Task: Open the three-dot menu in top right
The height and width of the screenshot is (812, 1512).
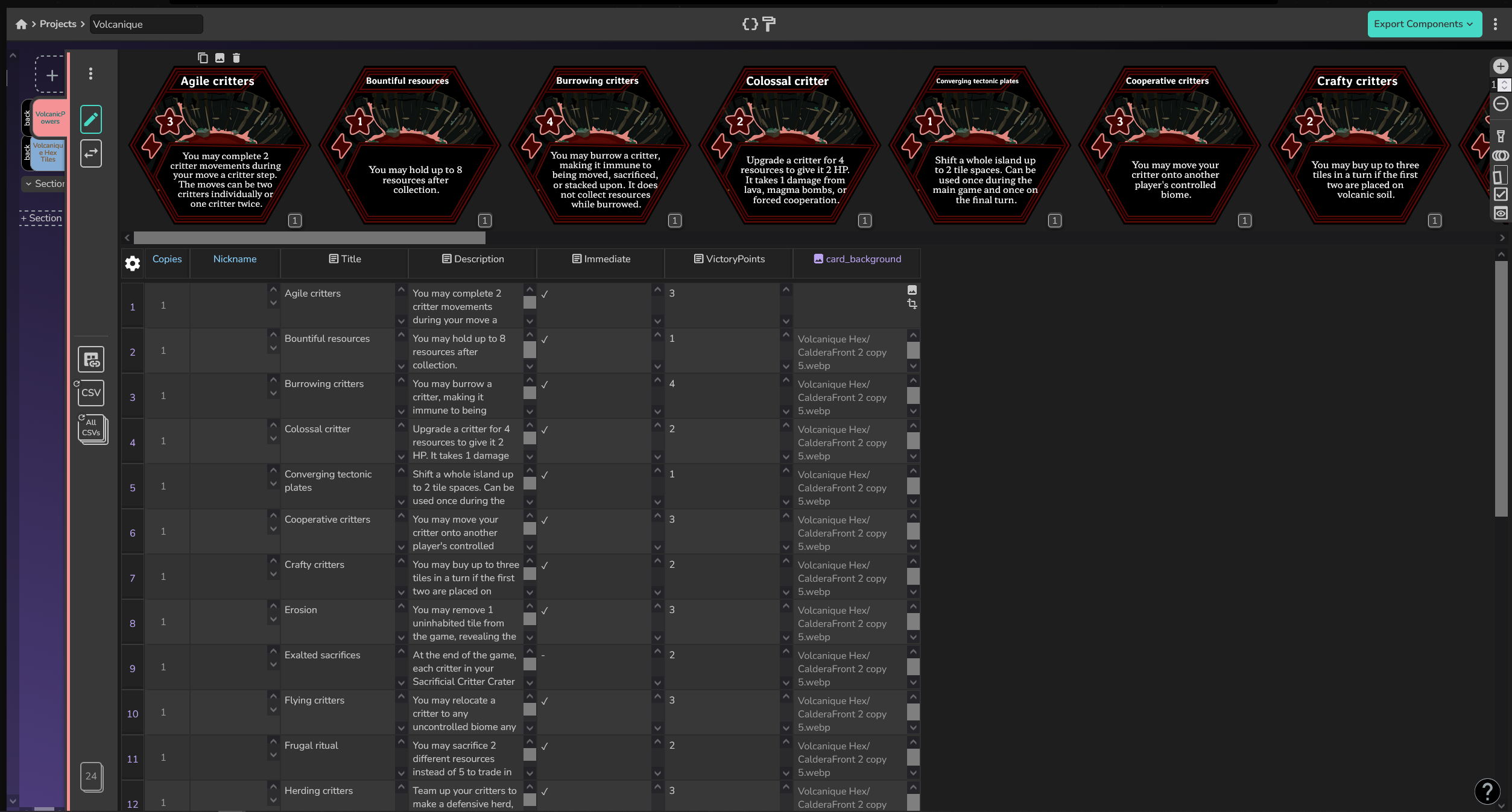Action: click(1495, 24)
